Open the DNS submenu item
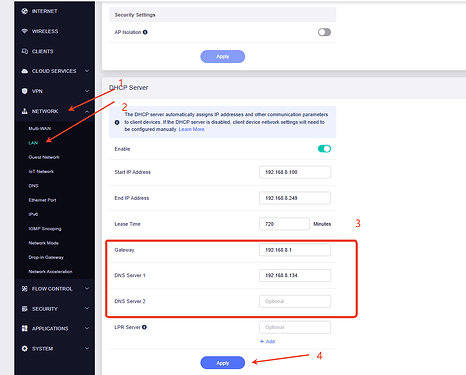 click(33, 186)
